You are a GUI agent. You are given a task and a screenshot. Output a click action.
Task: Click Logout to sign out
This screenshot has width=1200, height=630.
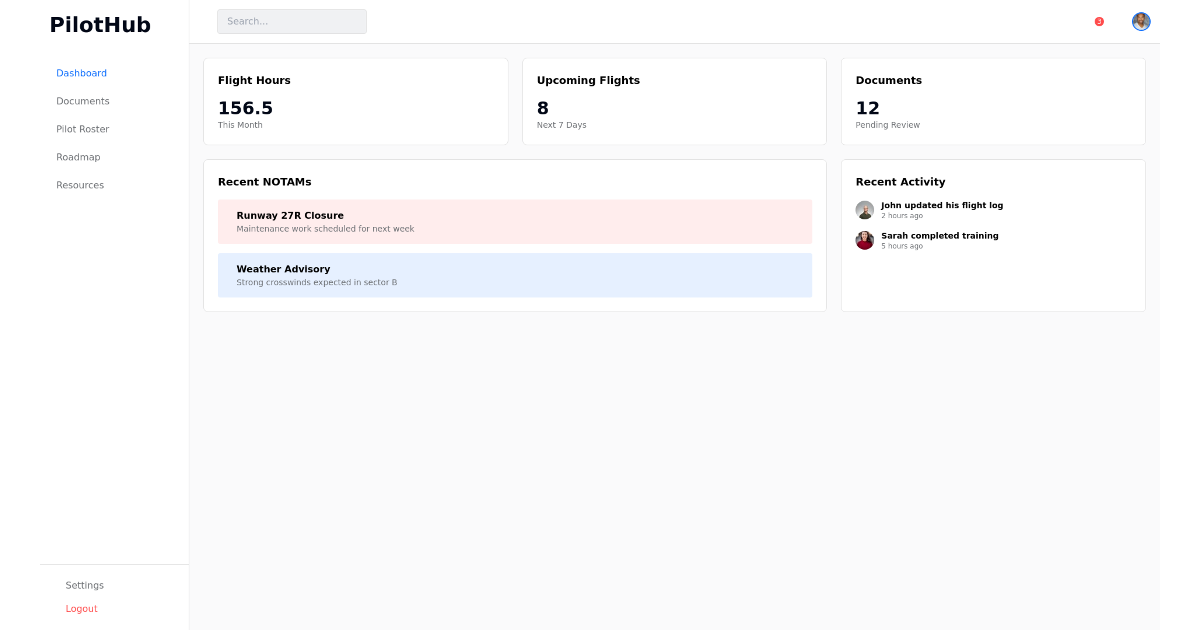pos(81,608)
